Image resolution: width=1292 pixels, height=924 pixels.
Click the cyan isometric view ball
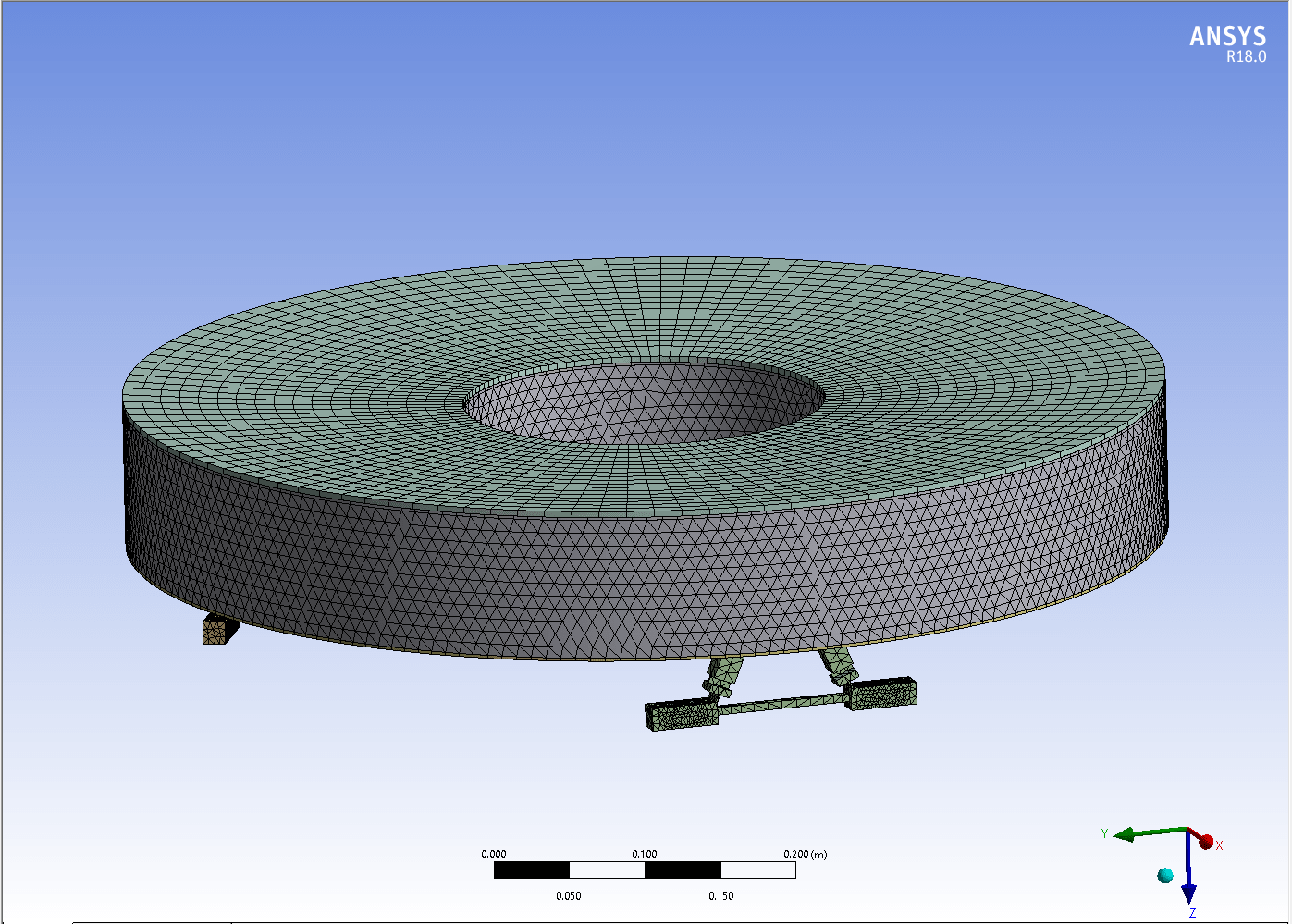(1165, 875)
